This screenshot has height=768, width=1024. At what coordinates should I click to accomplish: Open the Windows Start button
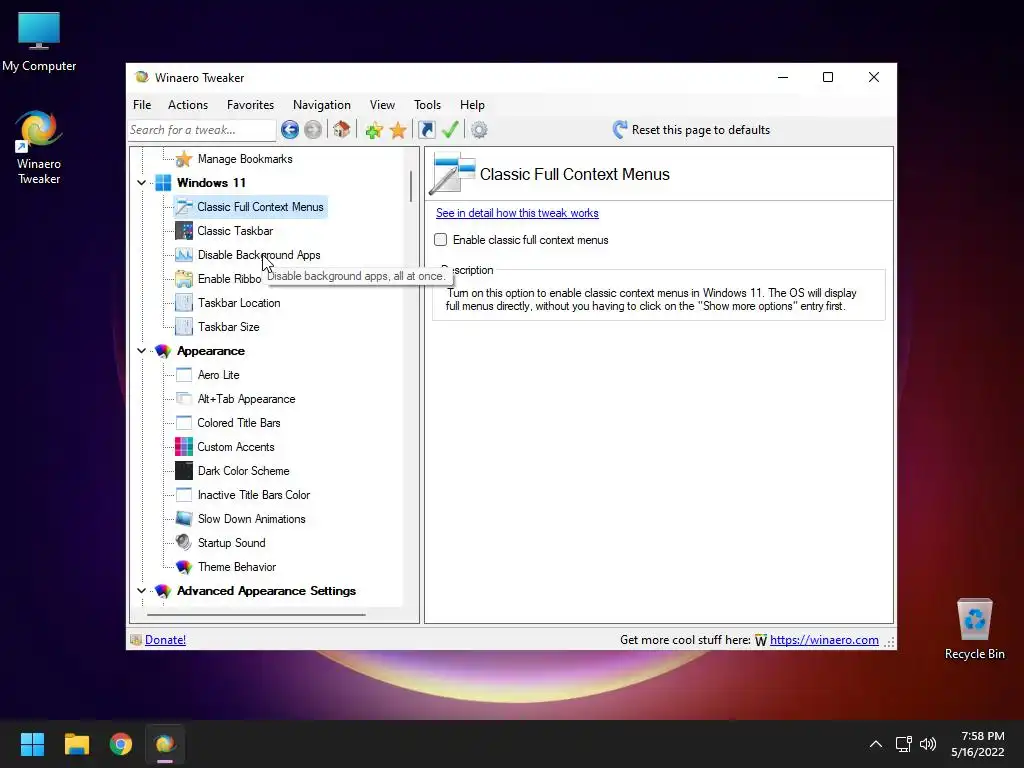pos(32,744)
